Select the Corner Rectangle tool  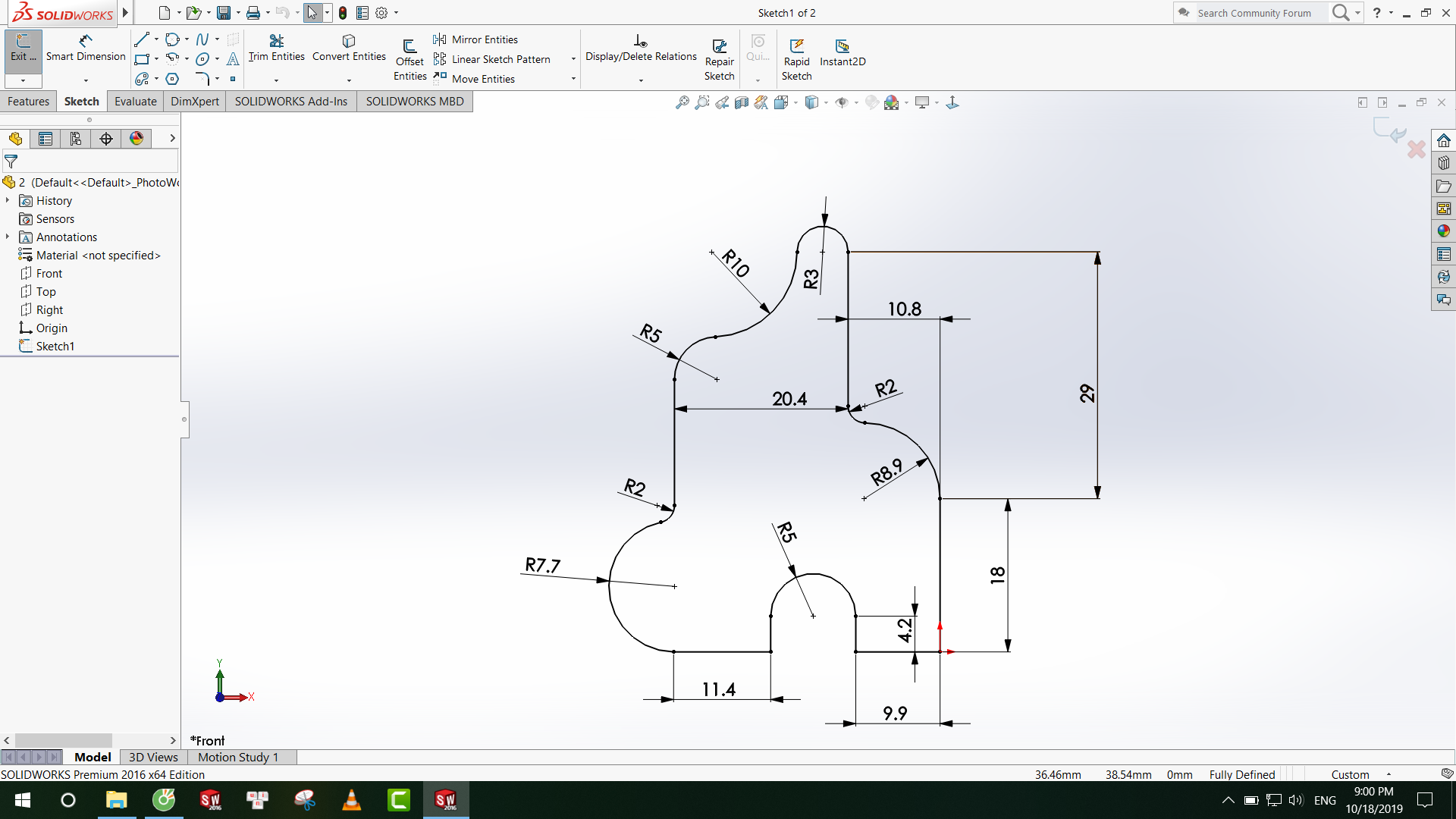point(142,59)
